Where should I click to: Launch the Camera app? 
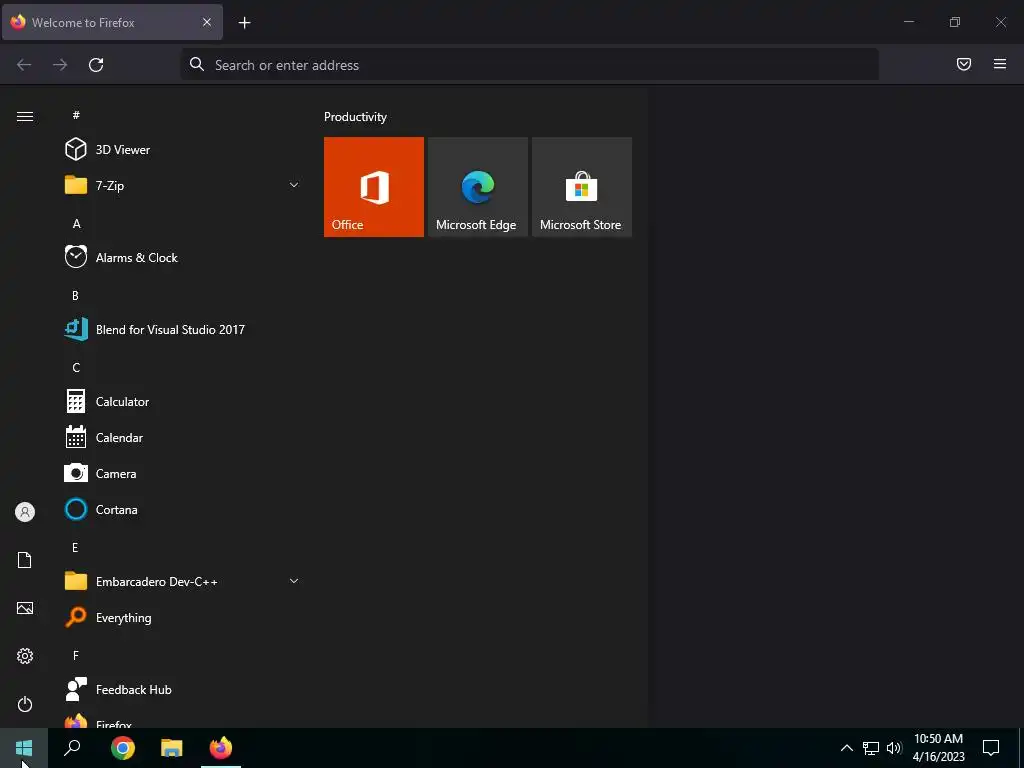coord(183,473)
